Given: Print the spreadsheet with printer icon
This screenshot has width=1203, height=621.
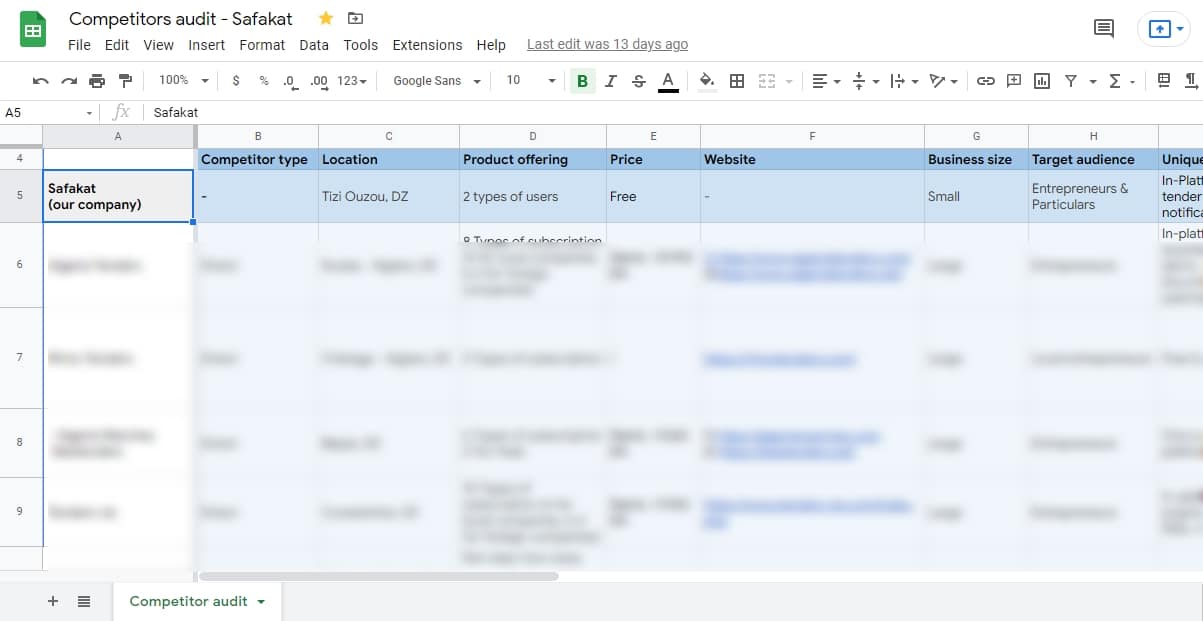Looking at the screenshot, I should coord(97,81).
